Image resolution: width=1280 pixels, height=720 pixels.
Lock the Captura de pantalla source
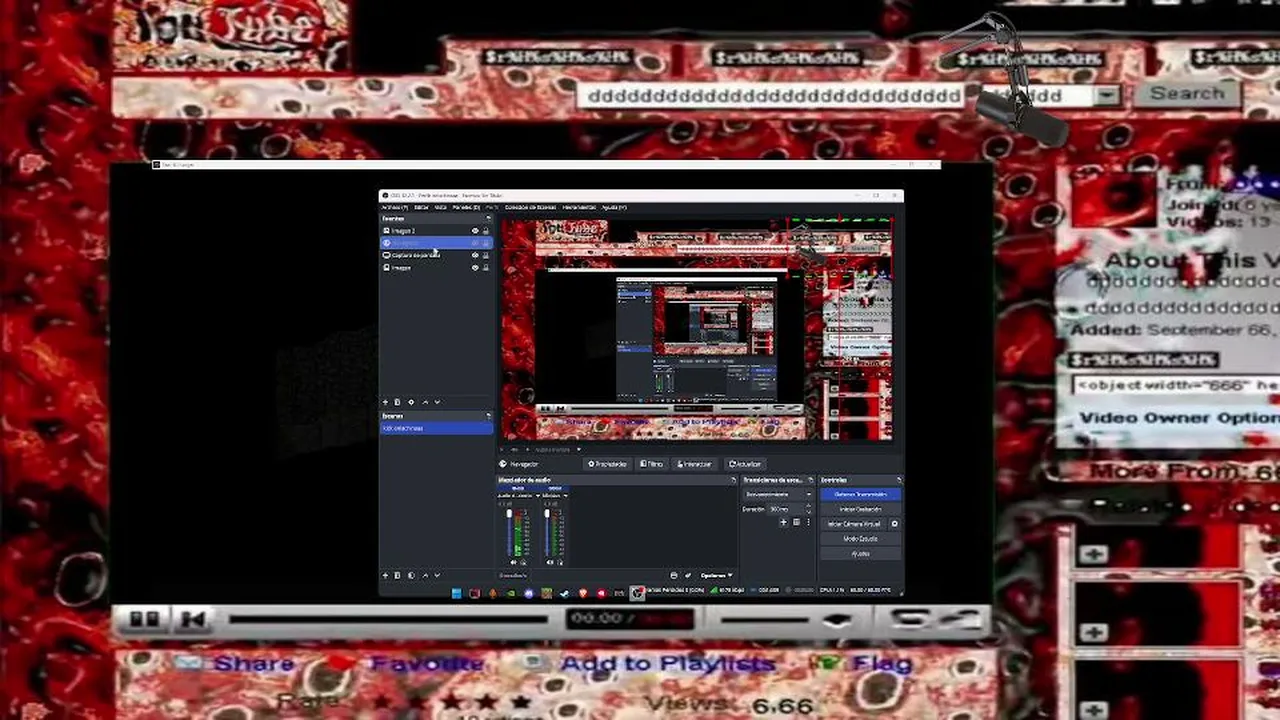coord(486,255)
